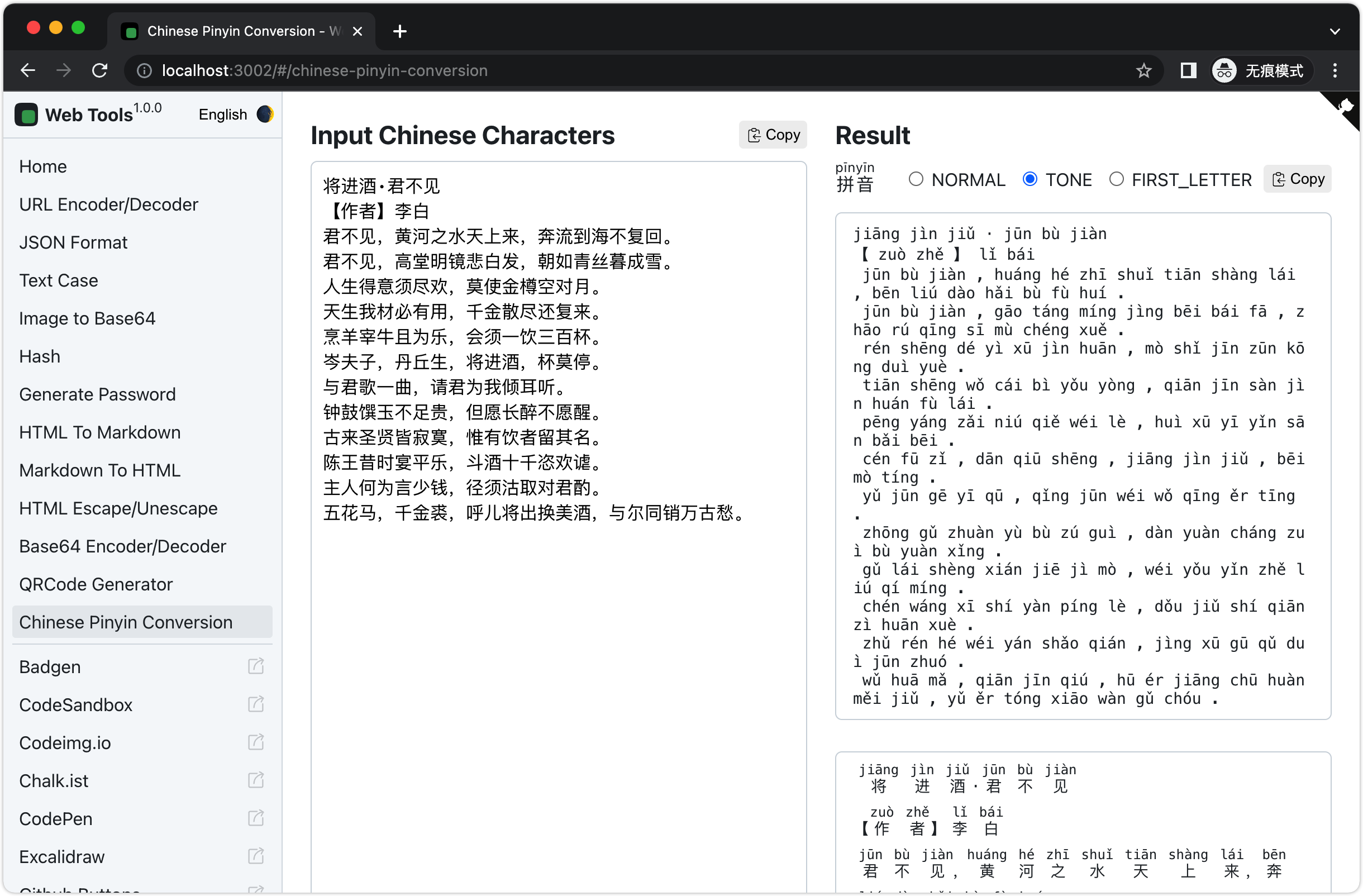Open CodeSandbox external link icon
1363x896 pixels.
pyautogui.click(x=255, y=704)
